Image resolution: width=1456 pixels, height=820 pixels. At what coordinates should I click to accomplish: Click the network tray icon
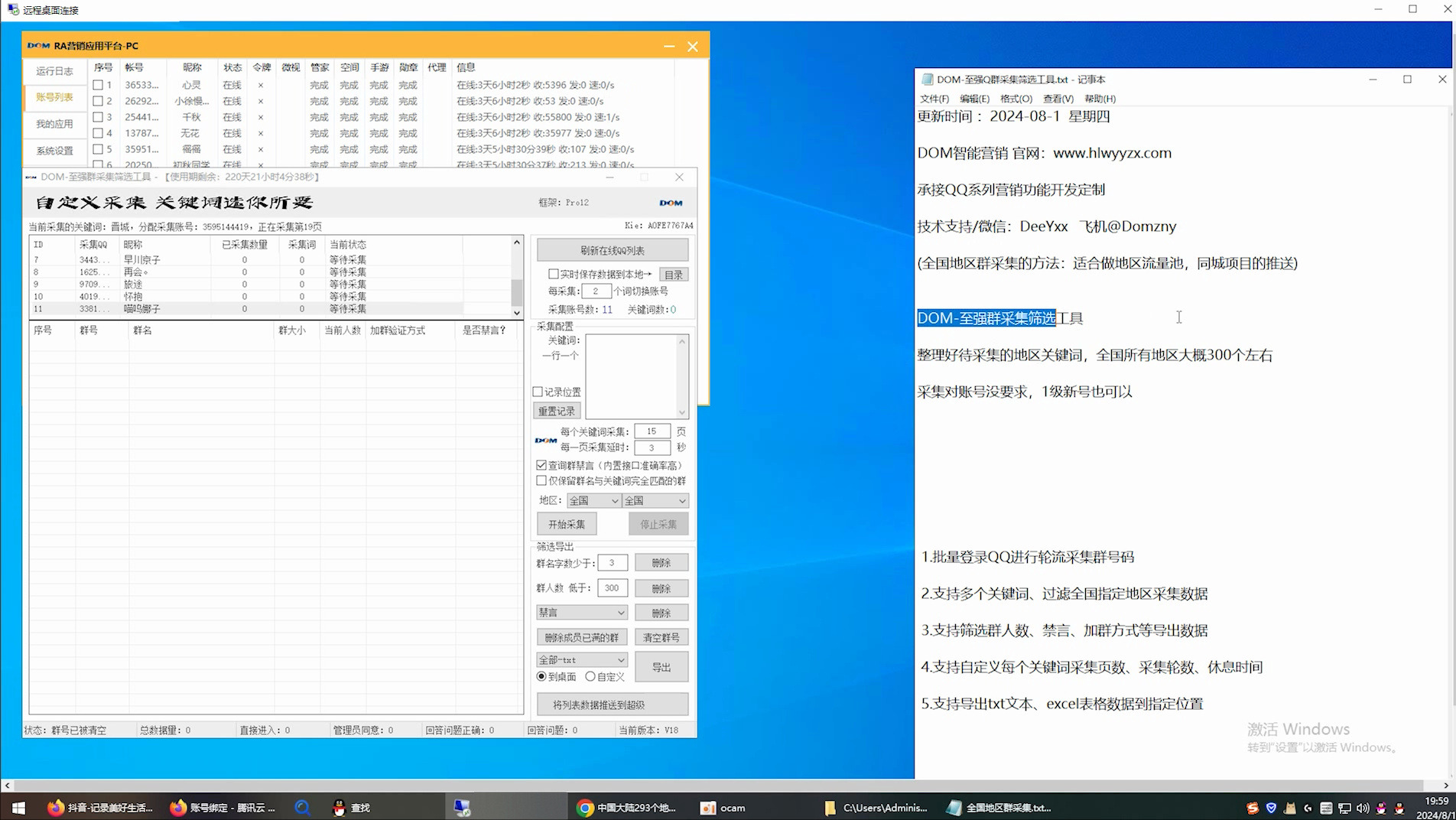[x=1344, y=808]
